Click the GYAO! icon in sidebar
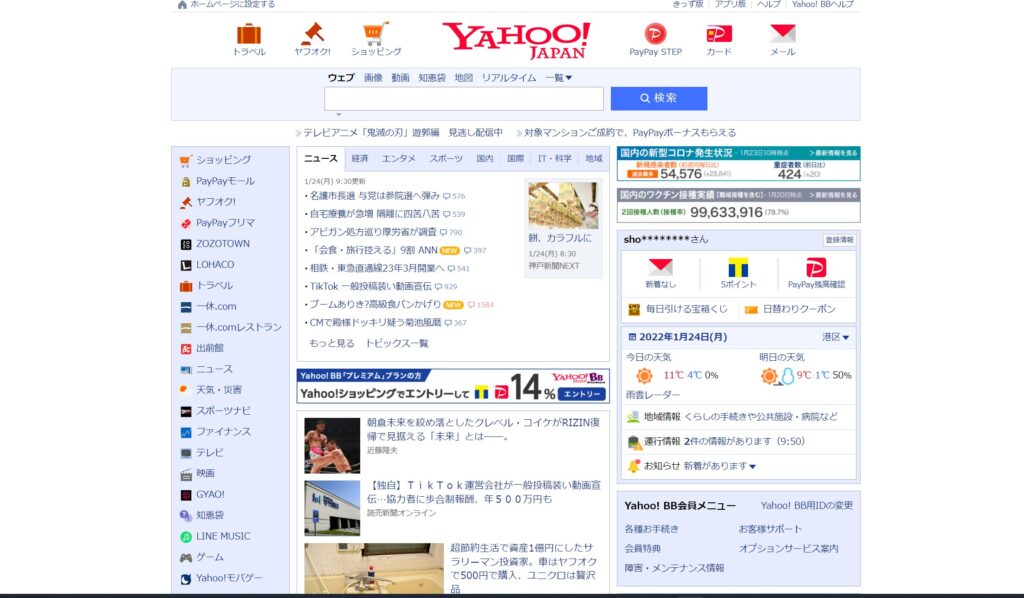This screenshot has height=598, width=1024. pyautogui.click(x=185, y=495)
